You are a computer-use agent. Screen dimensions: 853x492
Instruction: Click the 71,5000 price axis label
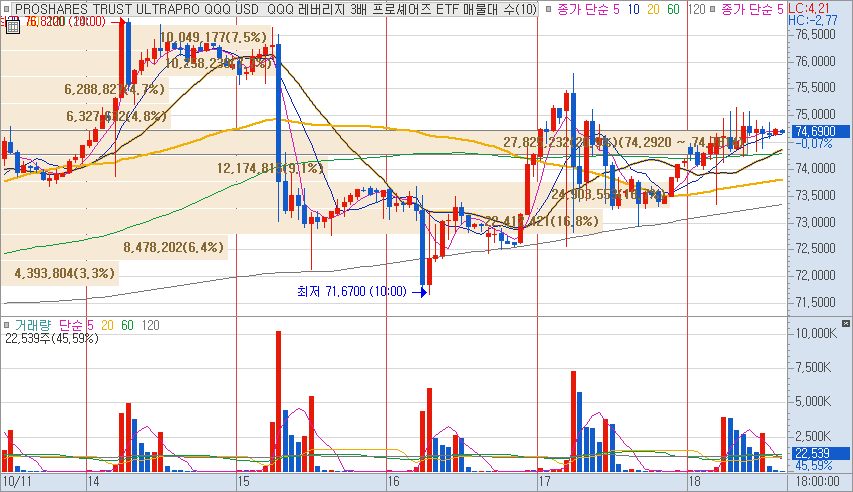click(x=815, y=302)
